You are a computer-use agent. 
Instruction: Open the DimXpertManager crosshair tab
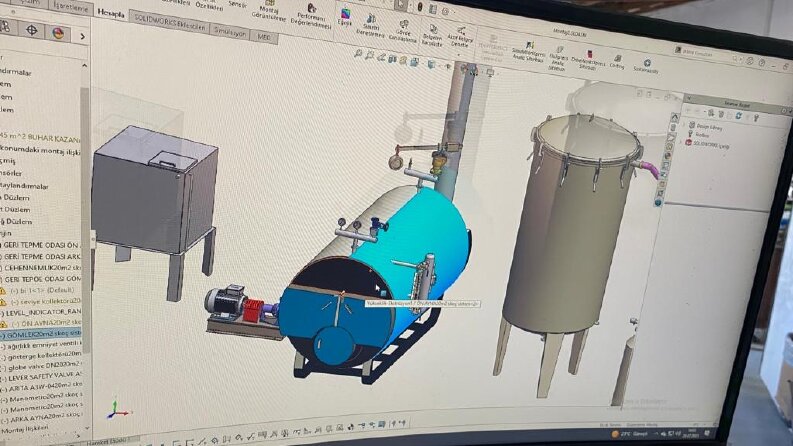31,30
